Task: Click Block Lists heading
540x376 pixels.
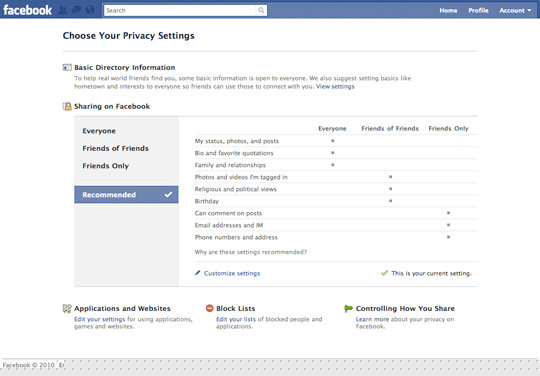Action: pos(236,309)
